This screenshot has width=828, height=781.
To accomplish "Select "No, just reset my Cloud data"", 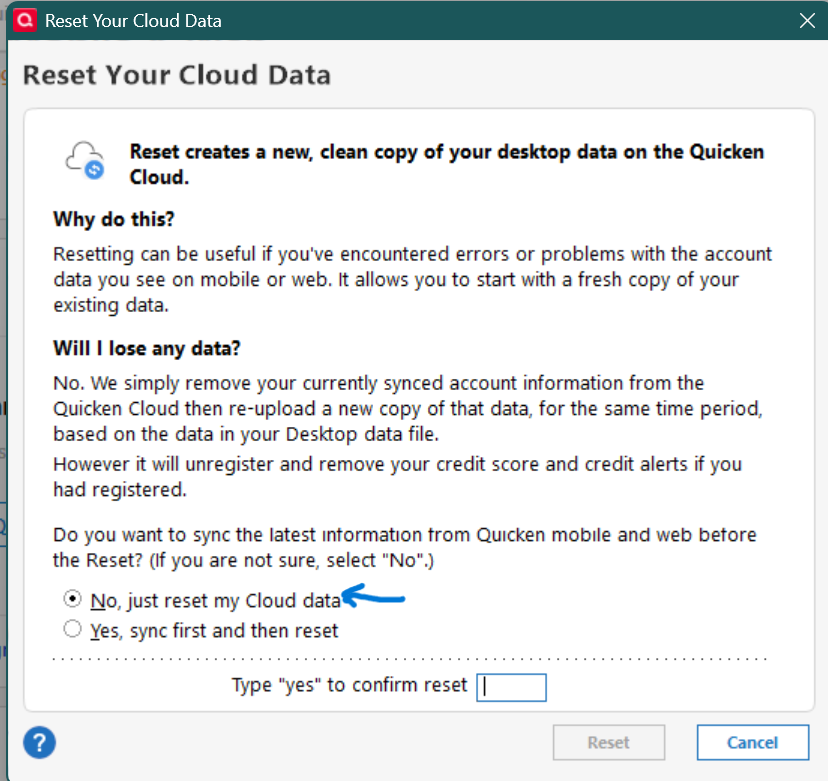I will tap(72, 600).
